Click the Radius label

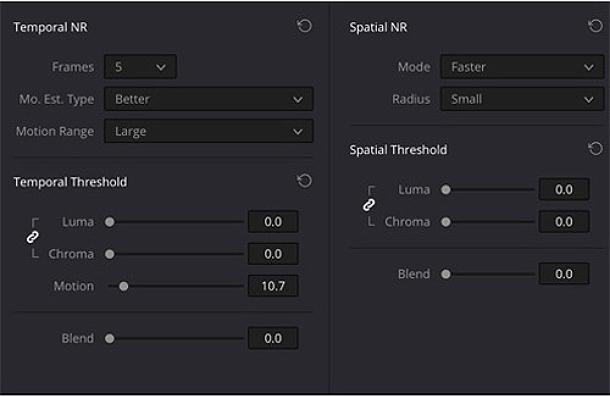click(x=411, y=99)
